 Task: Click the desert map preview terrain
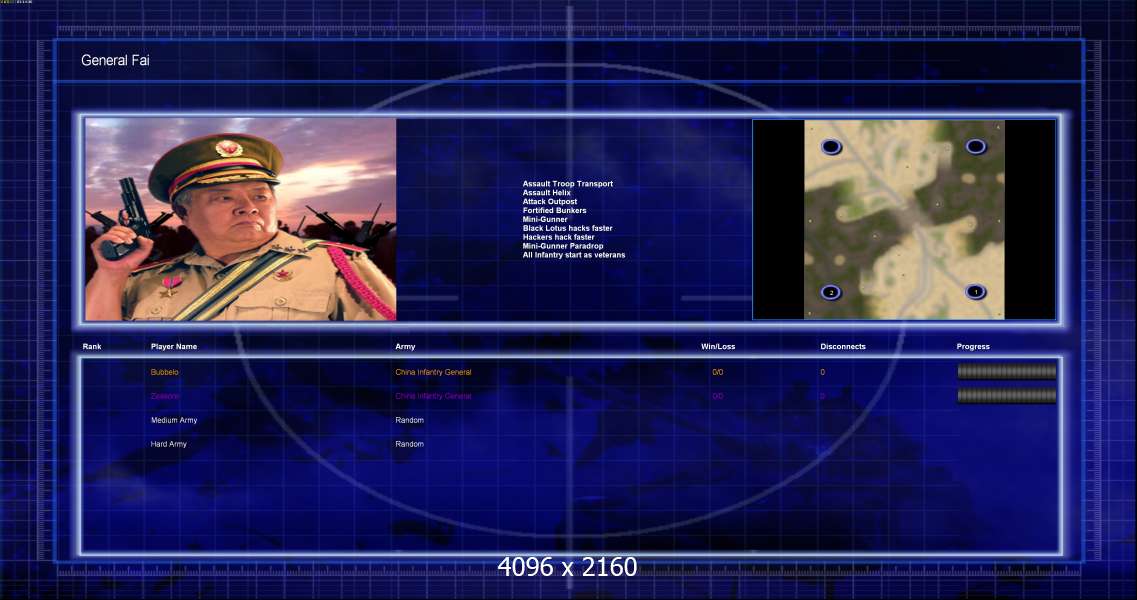pos(904,219)
